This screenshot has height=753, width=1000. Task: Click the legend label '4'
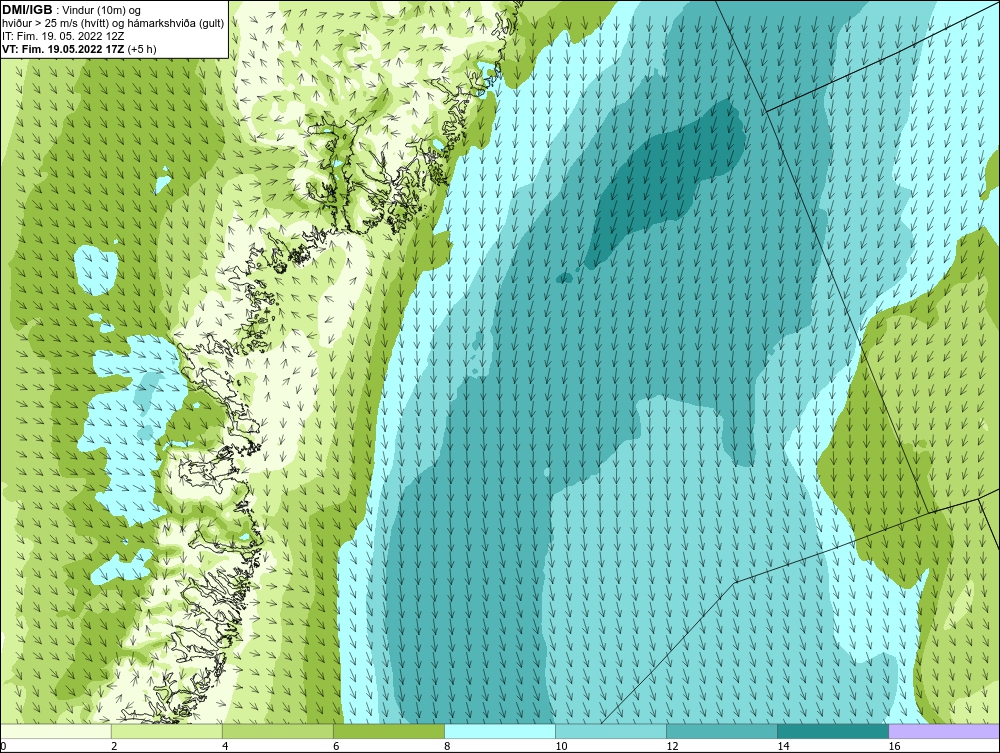click(226, 746)
